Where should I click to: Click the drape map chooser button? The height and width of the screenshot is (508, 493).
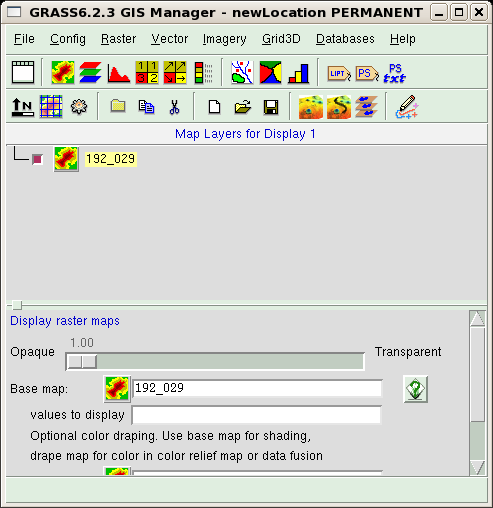117,471
